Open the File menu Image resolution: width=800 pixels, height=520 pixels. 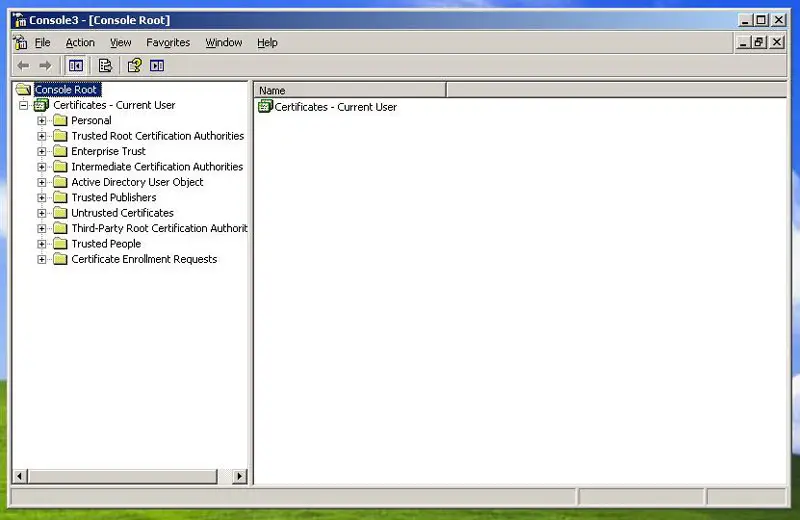click(42, 42)
